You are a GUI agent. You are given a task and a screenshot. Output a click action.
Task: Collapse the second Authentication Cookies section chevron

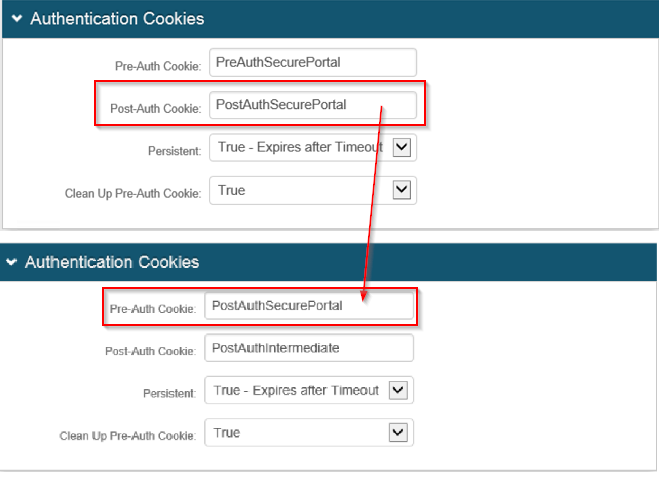pyautogui.click(x=11, y=262)
